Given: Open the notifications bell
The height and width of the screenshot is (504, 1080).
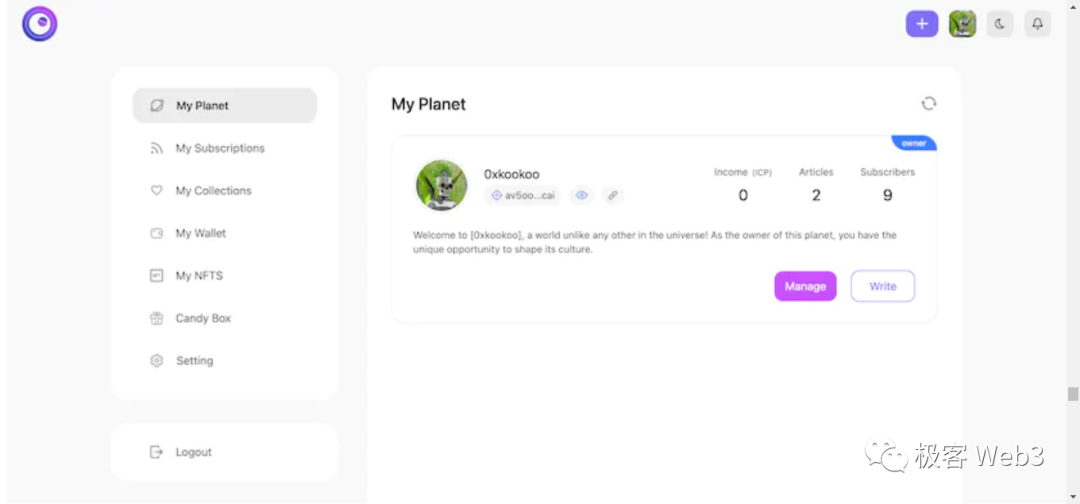Looking at the screenshot, I should click(1038, 24).
